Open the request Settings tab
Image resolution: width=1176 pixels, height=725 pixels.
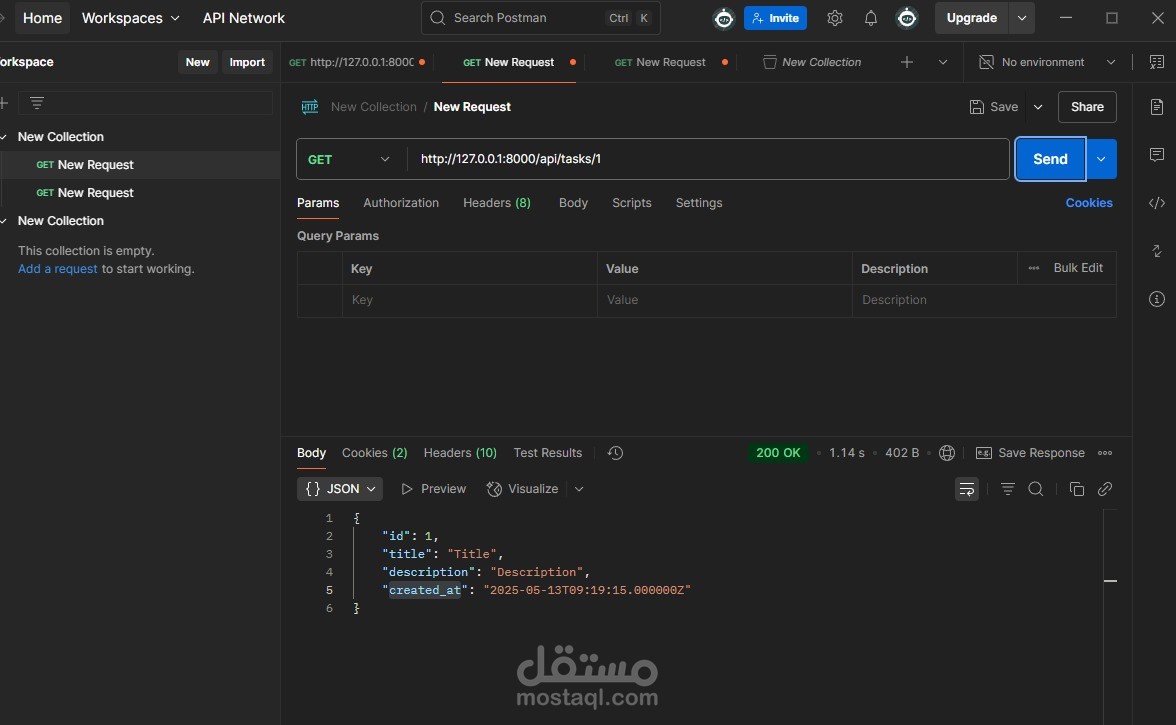pos(699,202)
